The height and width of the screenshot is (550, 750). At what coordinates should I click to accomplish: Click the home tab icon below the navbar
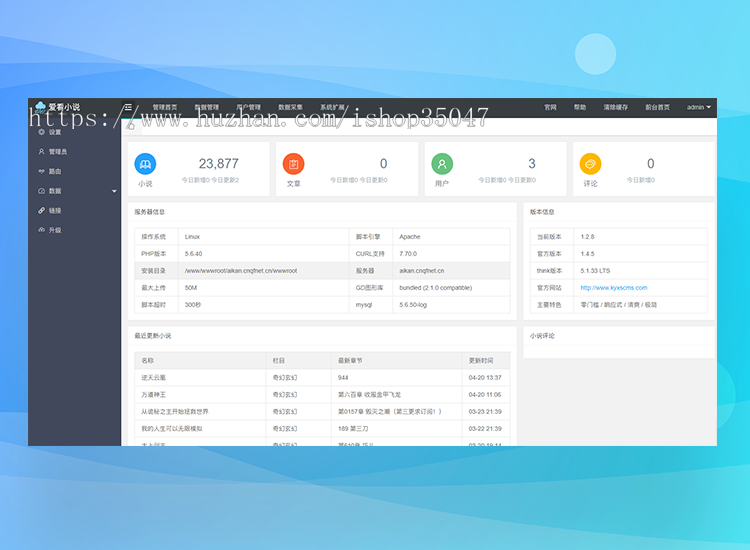pyautogui.click(x=131, y=126)
